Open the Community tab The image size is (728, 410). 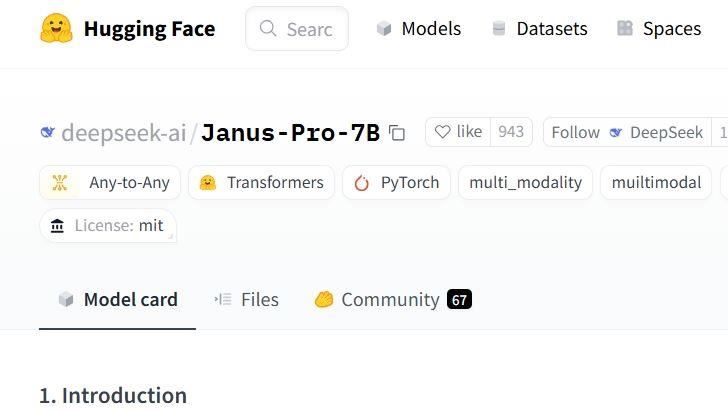click(x=392, y=299)
